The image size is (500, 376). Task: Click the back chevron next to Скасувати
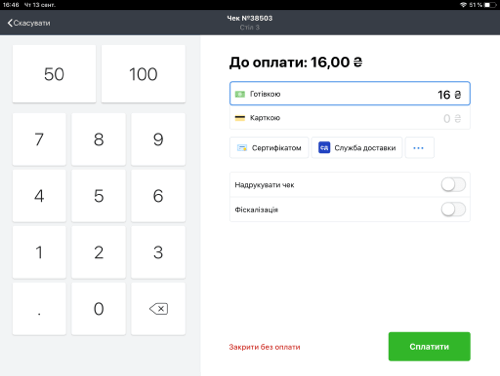10,23
